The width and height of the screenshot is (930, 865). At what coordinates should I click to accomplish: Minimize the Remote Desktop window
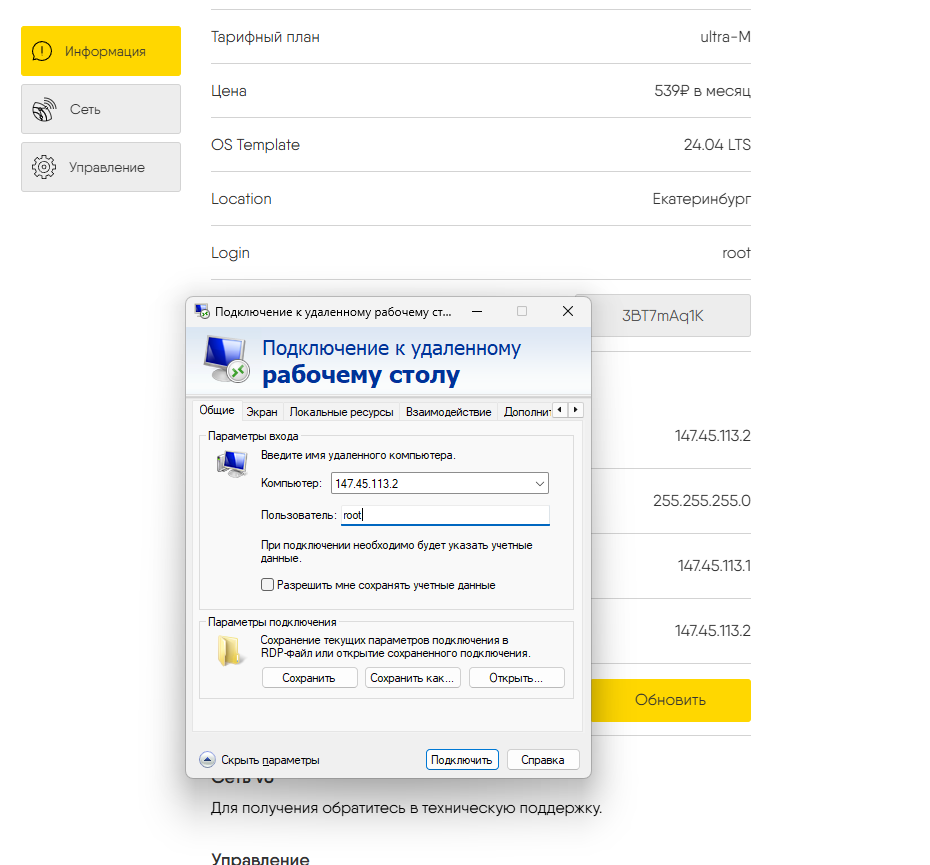point(477,311)
